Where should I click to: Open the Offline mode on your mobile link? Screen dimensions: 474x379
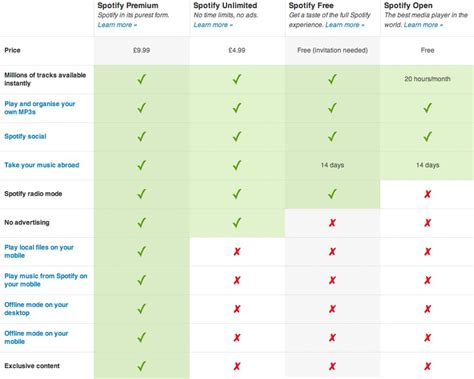pyautogui.click(x=36, y=337)
